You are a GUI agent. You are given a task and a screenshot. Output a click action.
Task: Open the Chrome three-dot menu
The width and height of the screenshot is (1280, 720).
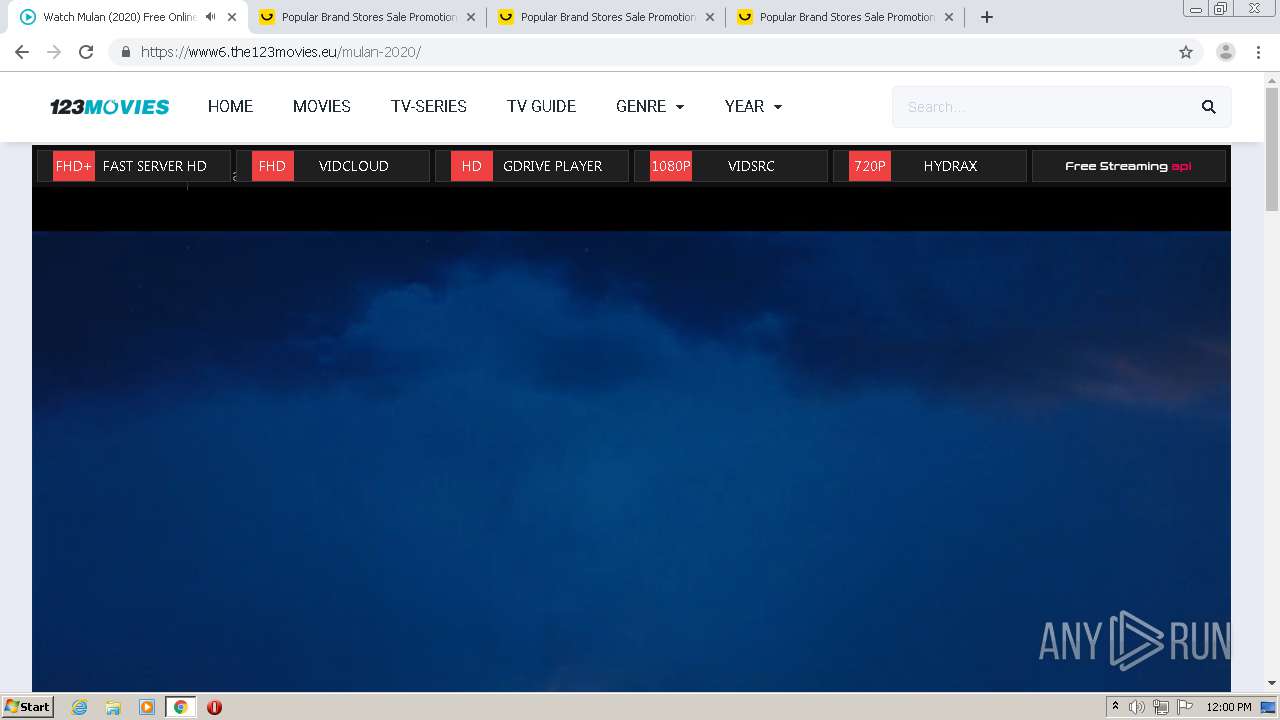click(x=1259, y=52)
